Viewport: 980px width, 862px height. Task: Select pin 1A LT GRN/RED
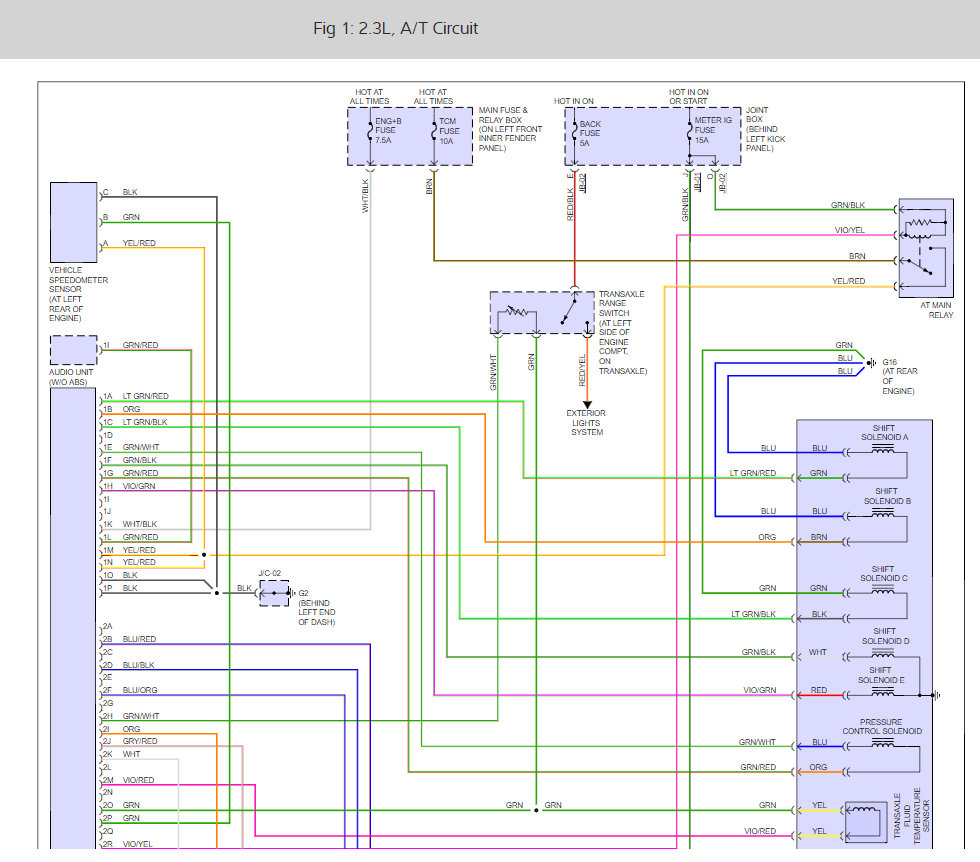click(x=136, y=396)
